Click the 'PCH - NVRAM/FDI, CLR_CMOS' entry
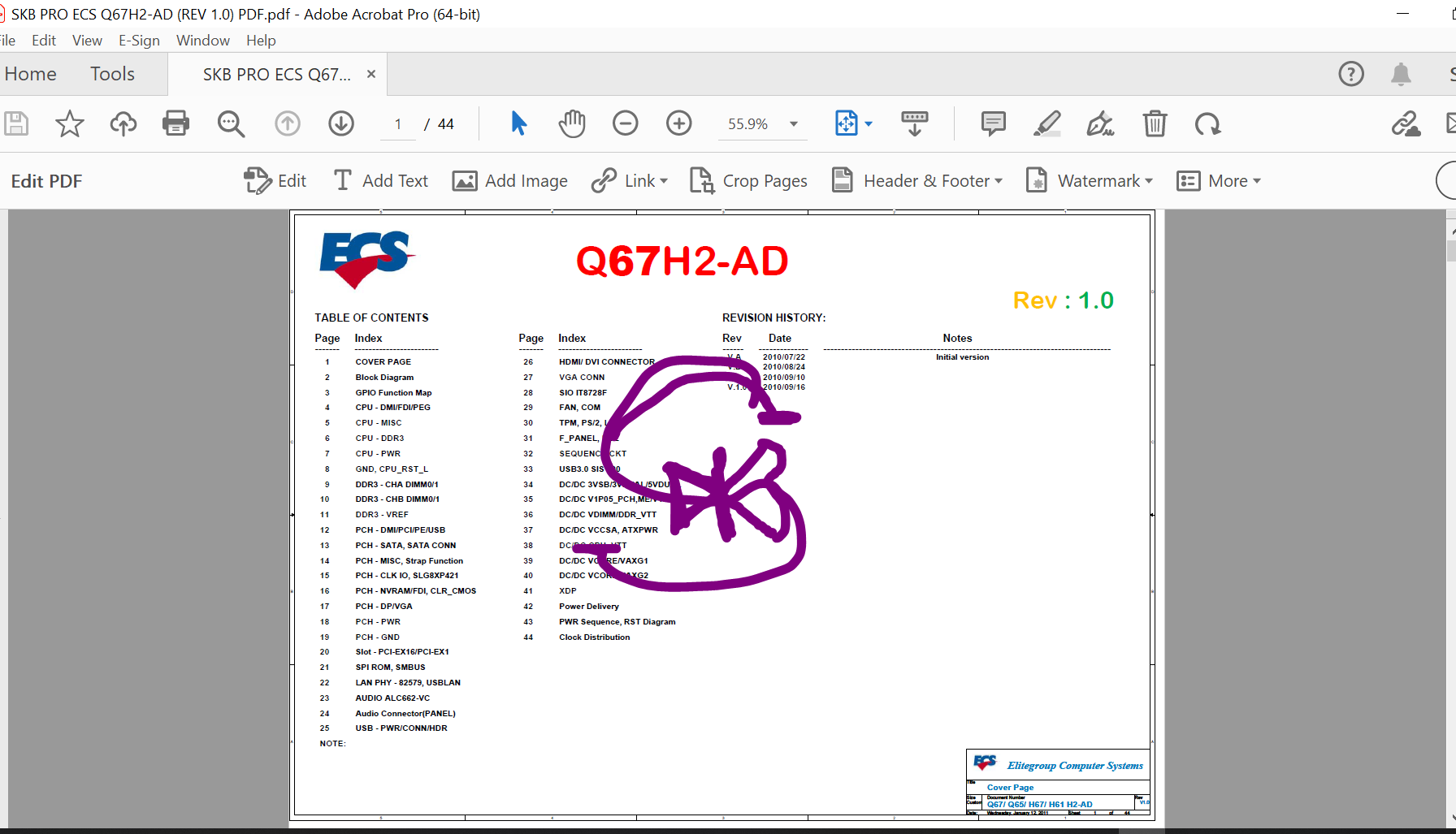The width and height of the screenshot is (1456, 834). click(416, 591)
